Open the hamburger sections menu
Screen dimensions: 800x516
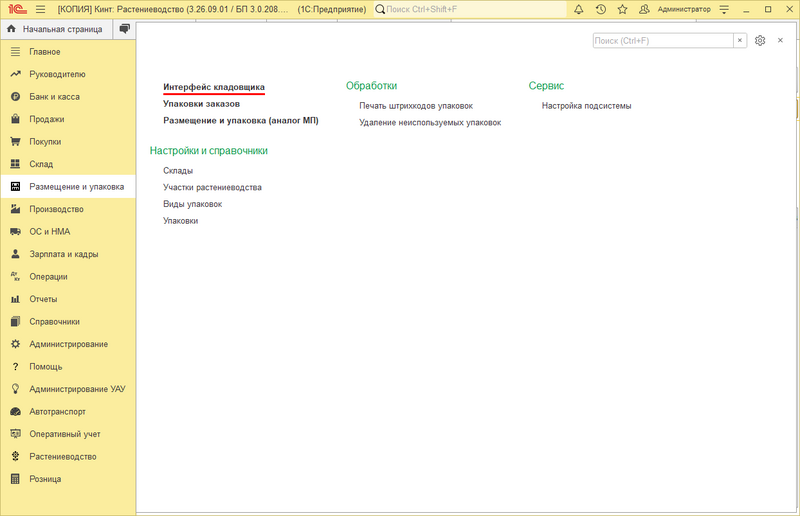click(41, 9)
